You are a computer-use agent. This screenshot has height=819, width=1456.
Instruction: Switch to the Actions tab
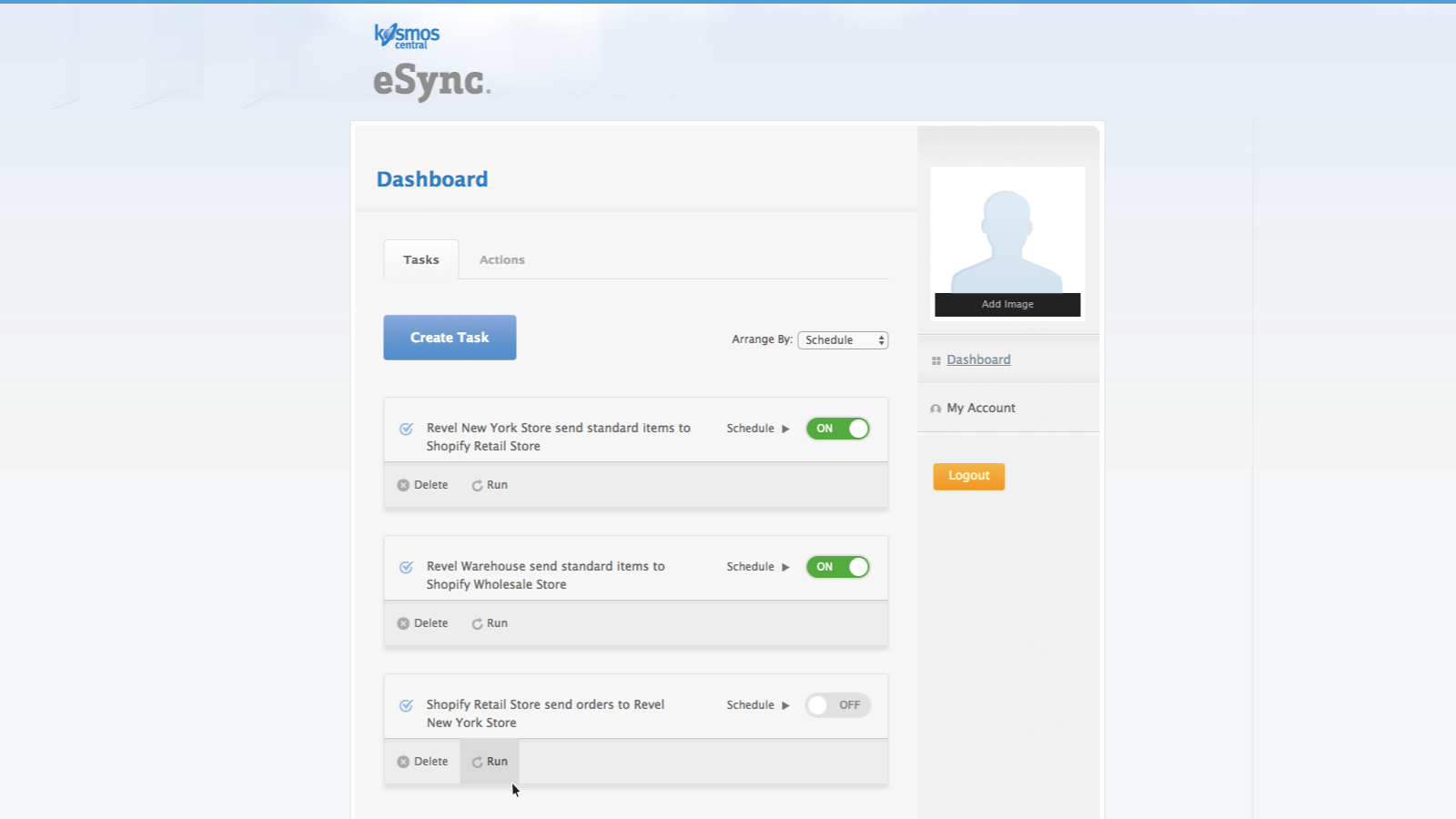pos(501,259)
